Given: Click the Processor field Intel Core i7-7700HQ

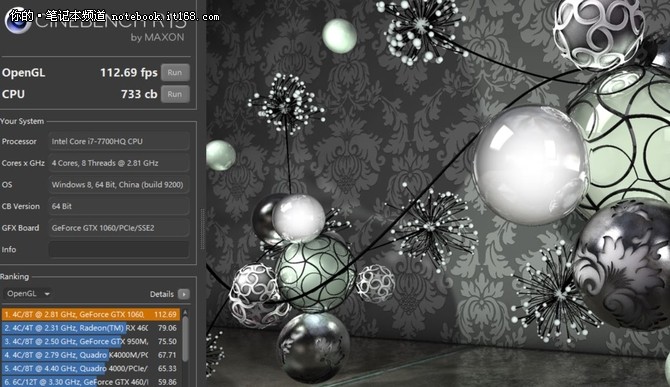Looking at the screenshot, I should click(119, 141).
